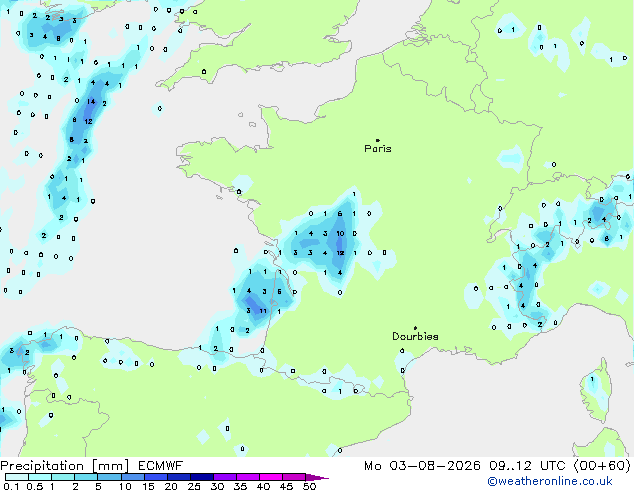Select the 15–20 mm legend swatch
Viewport: 634px width, 490px height.
[x=155, y=477]
